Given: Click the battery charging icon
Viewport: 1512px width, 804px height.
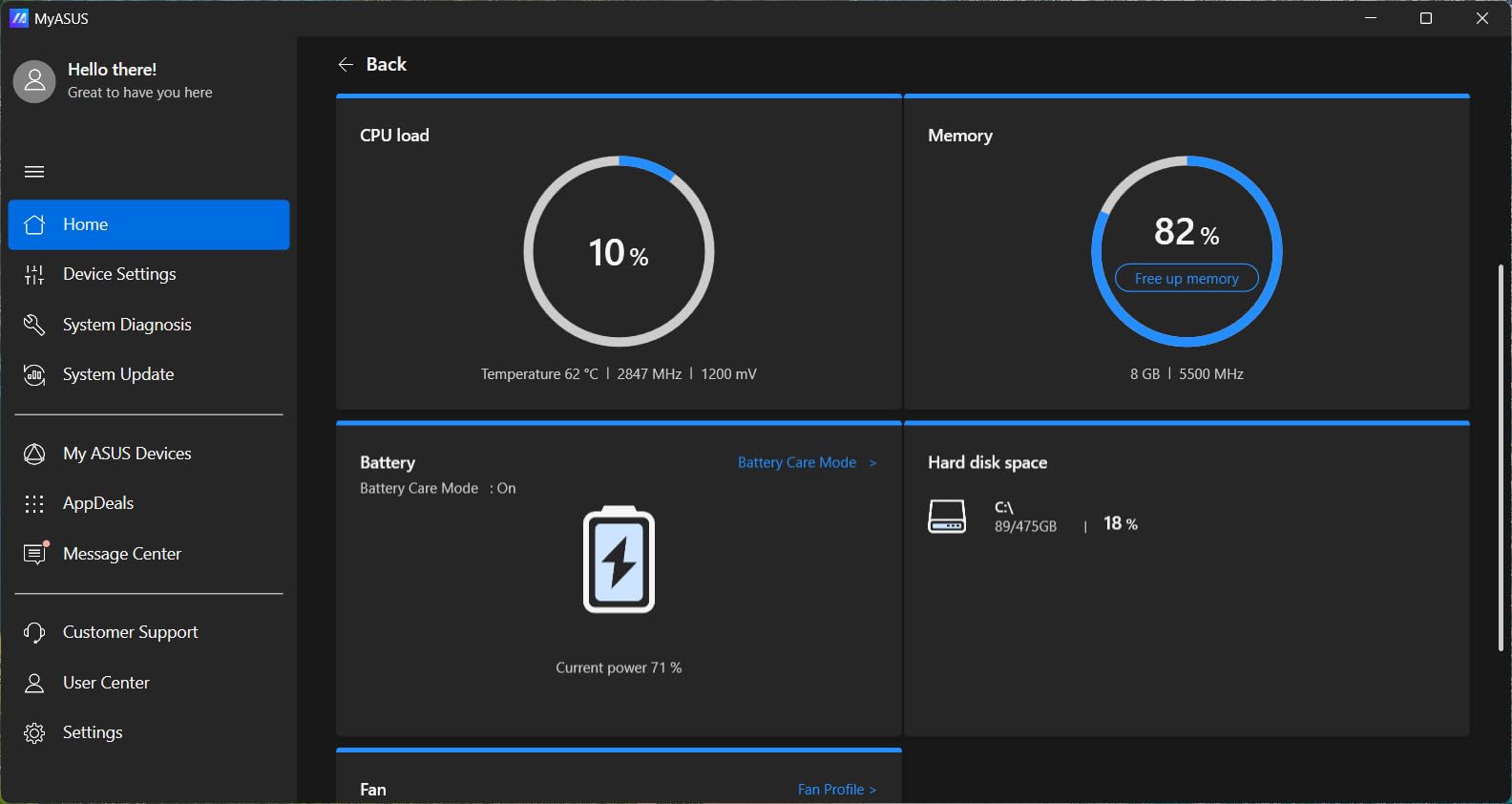Looking at the screenshot, I should click(x=619, y=561).
